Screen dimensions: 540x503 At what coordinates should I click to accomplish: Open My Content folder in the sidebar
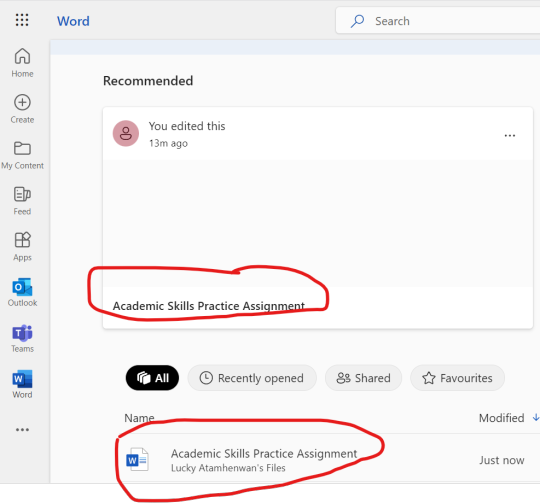click(x=22, y=155)
